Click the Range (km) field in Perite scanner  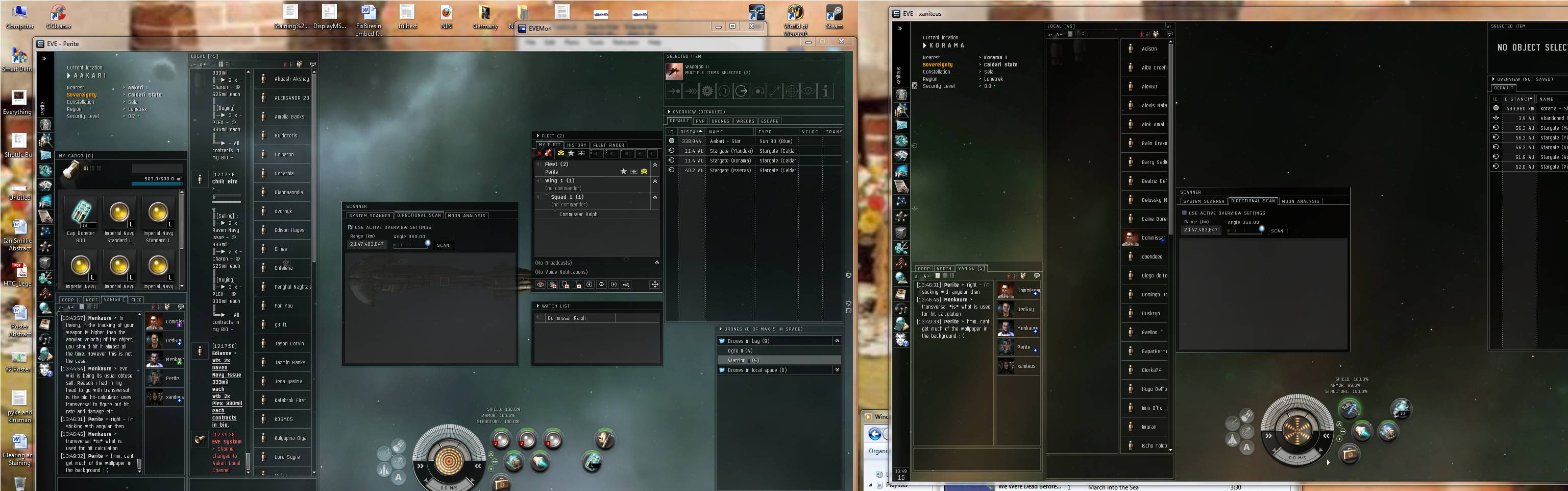point(367,244)
